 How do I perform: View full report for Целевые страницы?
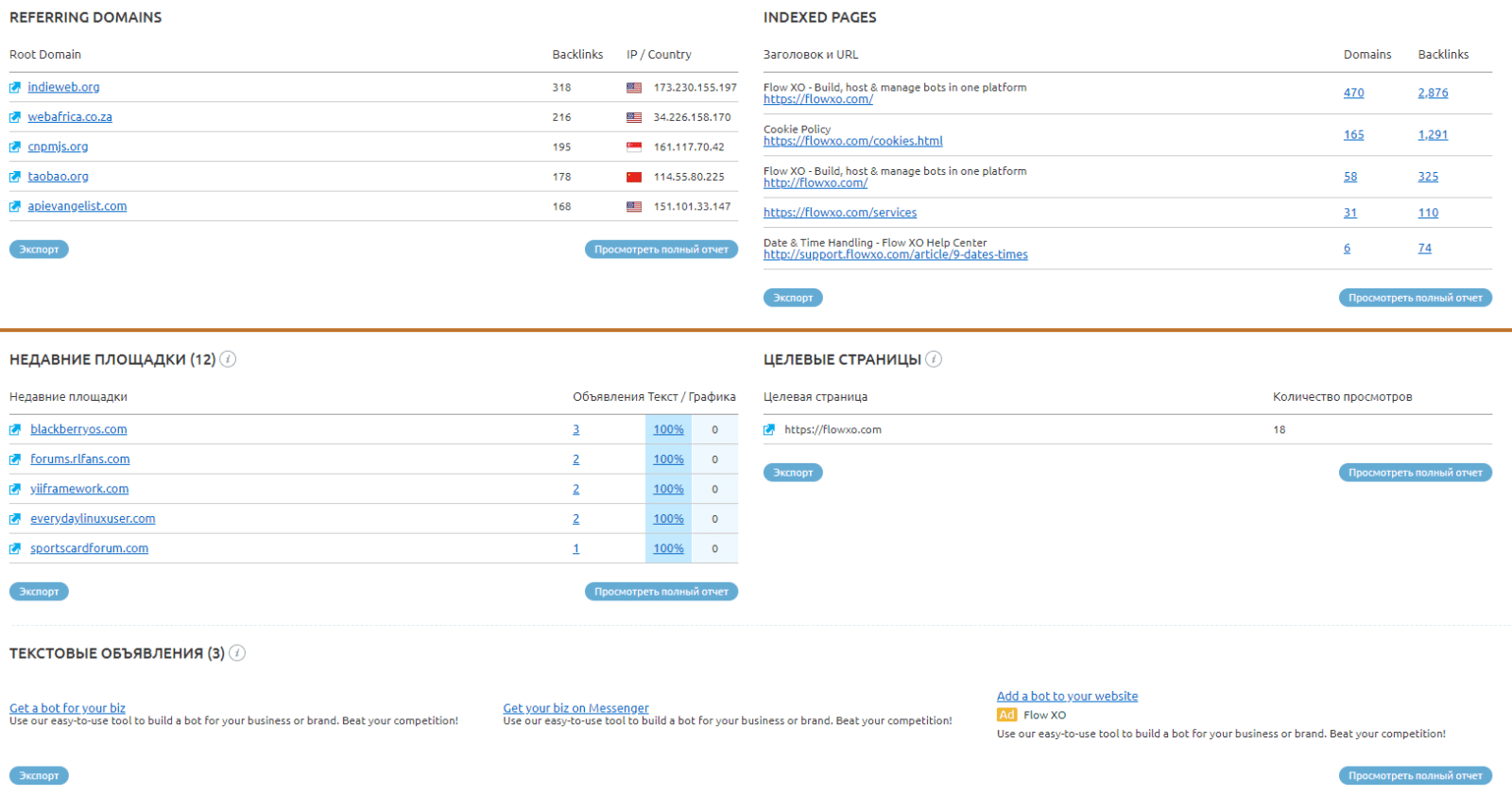click(1416, 473)
